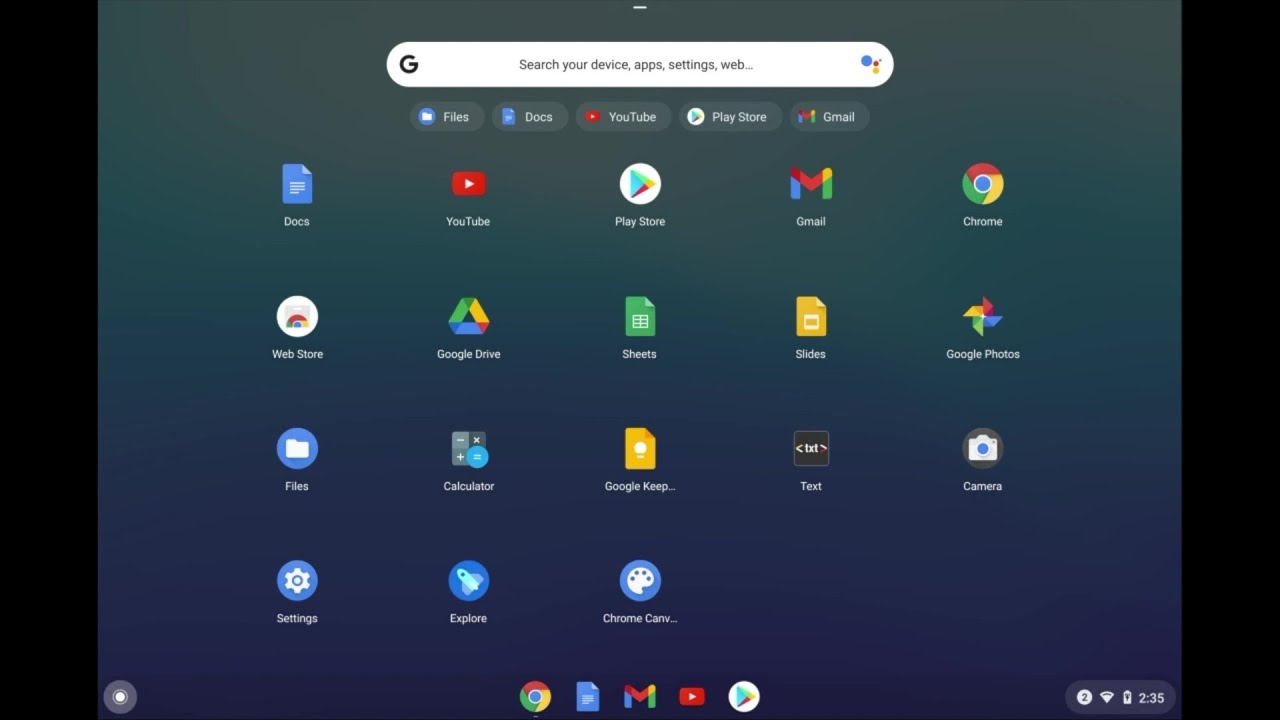The width and height of the screenshot is (1280, 720).
Task: Select the Files suggestion chip
Action: pos(447,117)
